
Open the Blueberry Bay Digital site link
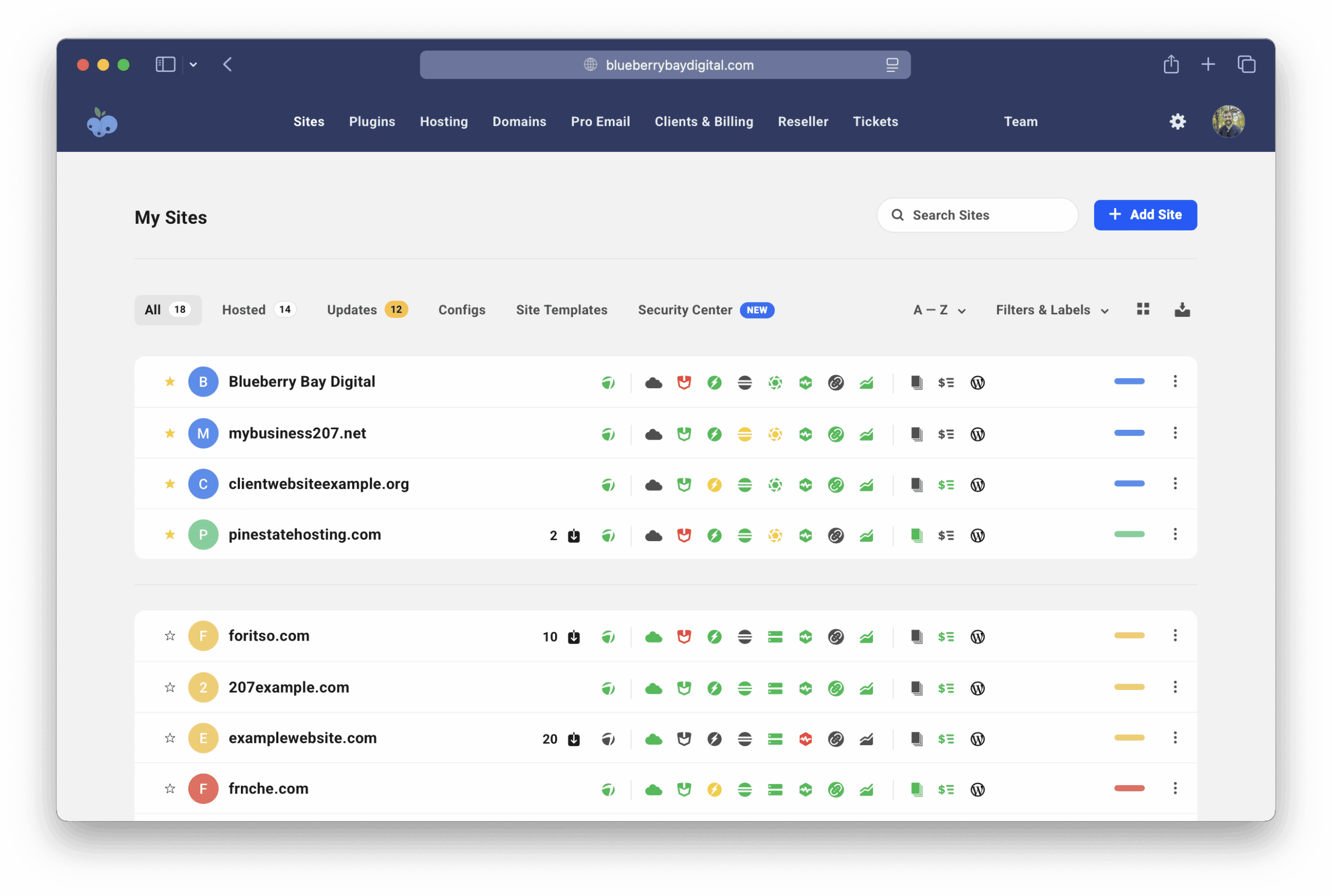[x=302, y=381]
